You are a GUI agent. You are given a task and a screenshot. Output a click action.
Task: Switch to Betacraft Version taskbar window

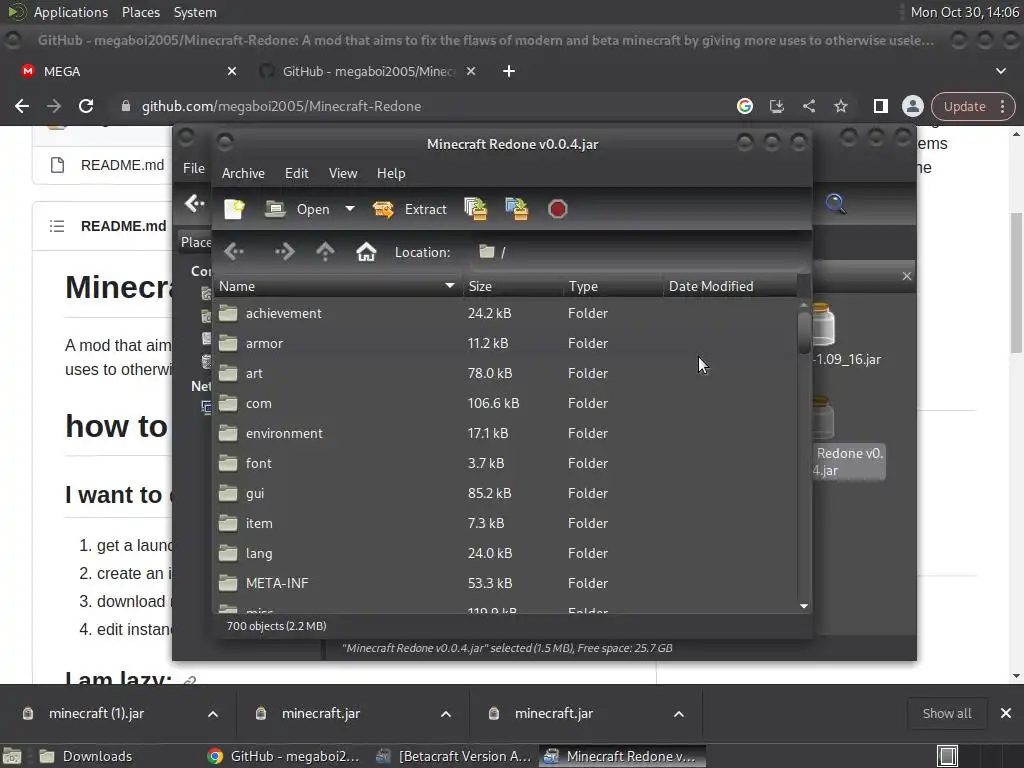pyautogui.click(x=455, y=756)
